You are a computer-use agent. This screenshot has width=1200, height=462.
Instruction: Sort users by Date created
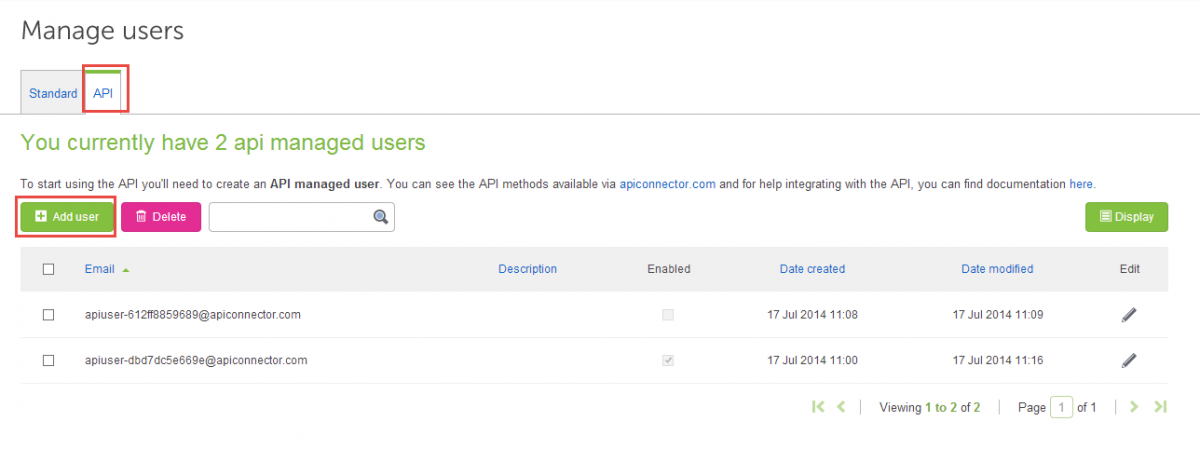point(812,269)
